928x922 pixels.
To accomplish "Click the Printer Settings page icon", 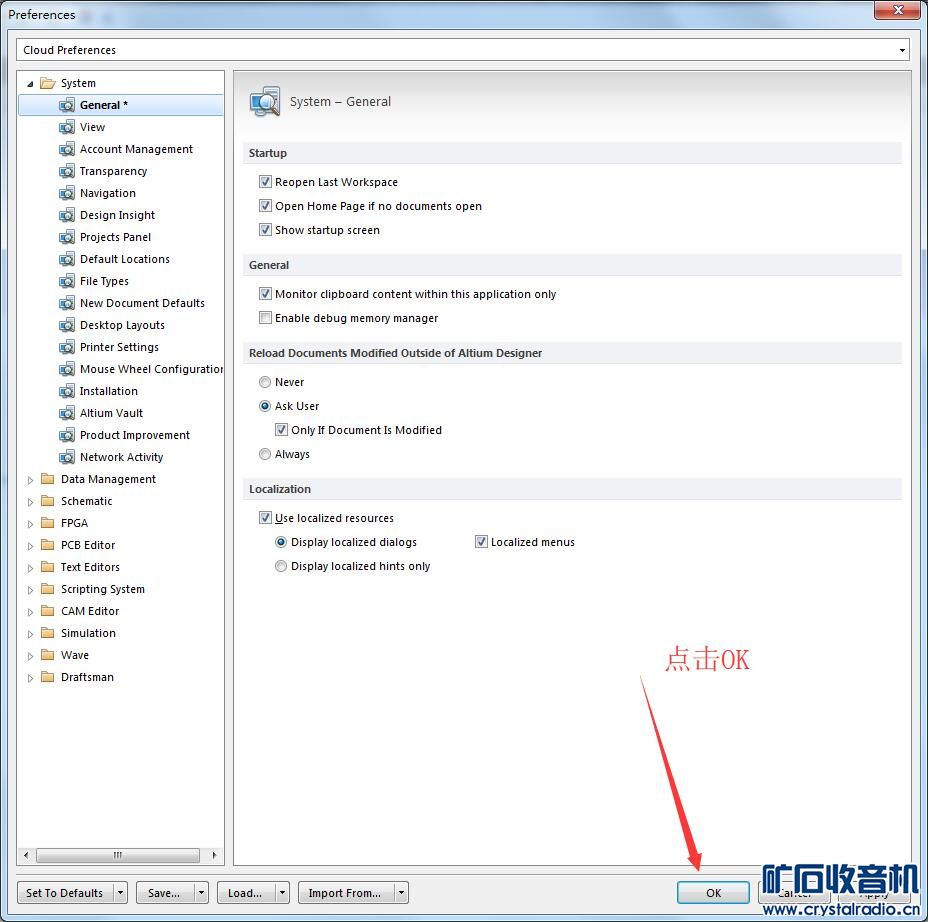I will pyautogui.click(x=67, y=347).
